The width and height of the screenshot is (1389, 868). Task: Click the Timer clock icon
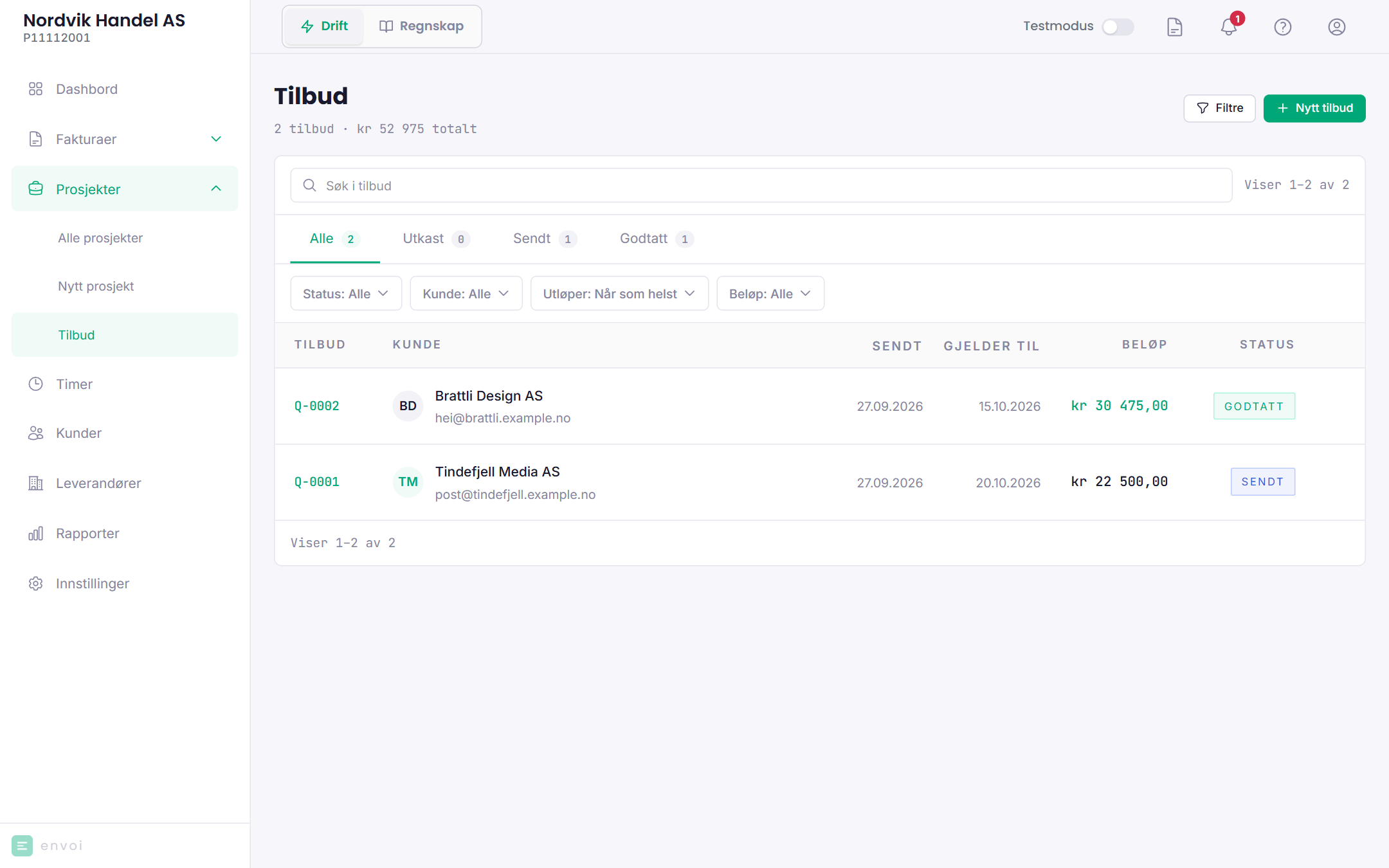coord(35,384)
